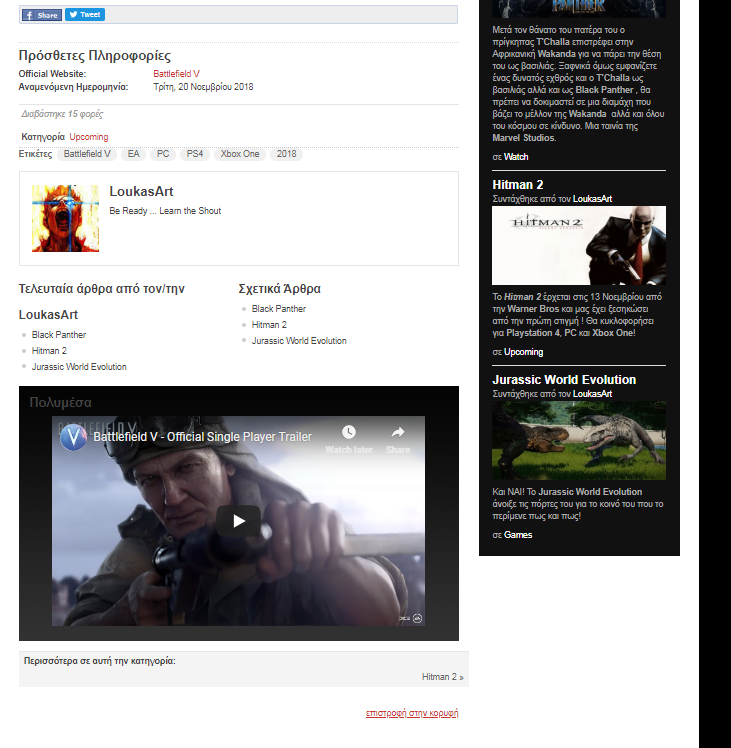Open LoukasArt author link under Jurassic World
The image size is (731, 748).
[x=592, y=394]
